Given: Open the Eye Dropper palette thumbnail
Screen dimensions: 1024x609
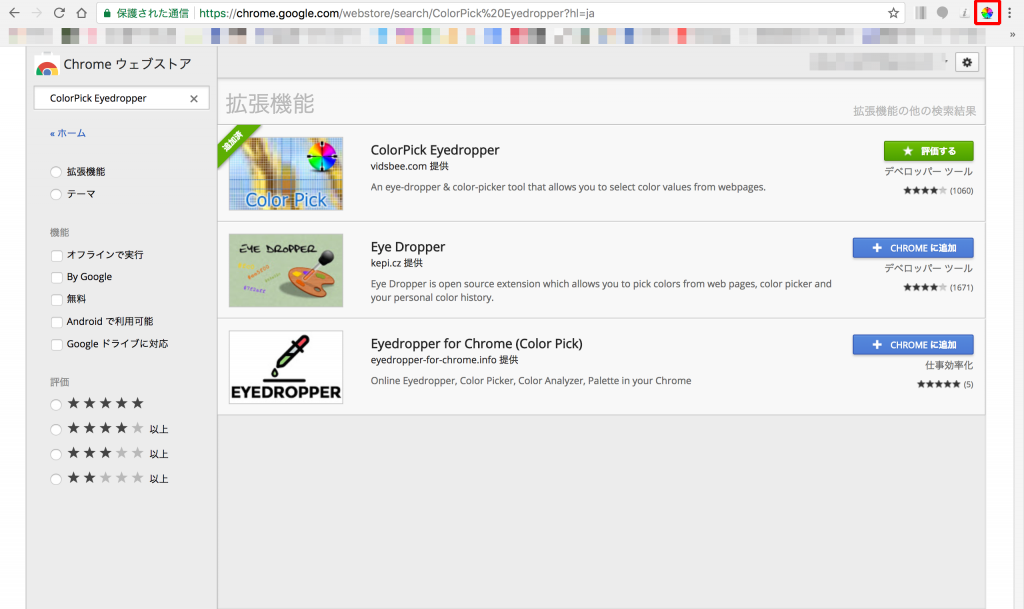Looking at the screenshot, I should point(285,270).
